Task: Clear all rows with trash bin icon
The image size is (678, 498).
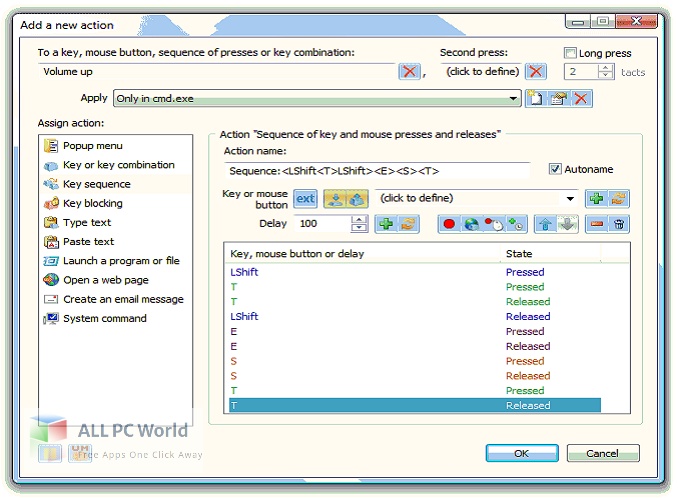Action: coord(619,224)
